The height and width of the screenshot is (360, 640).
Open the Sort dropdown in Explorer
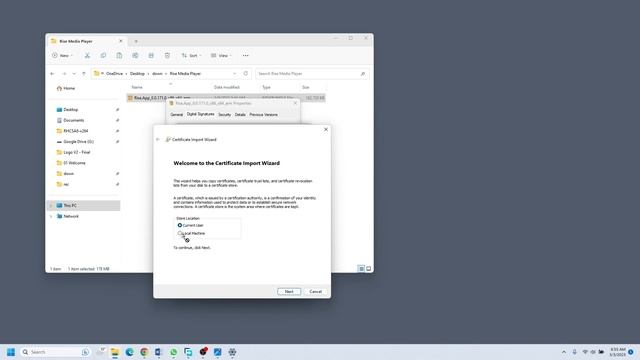[191, 56]
